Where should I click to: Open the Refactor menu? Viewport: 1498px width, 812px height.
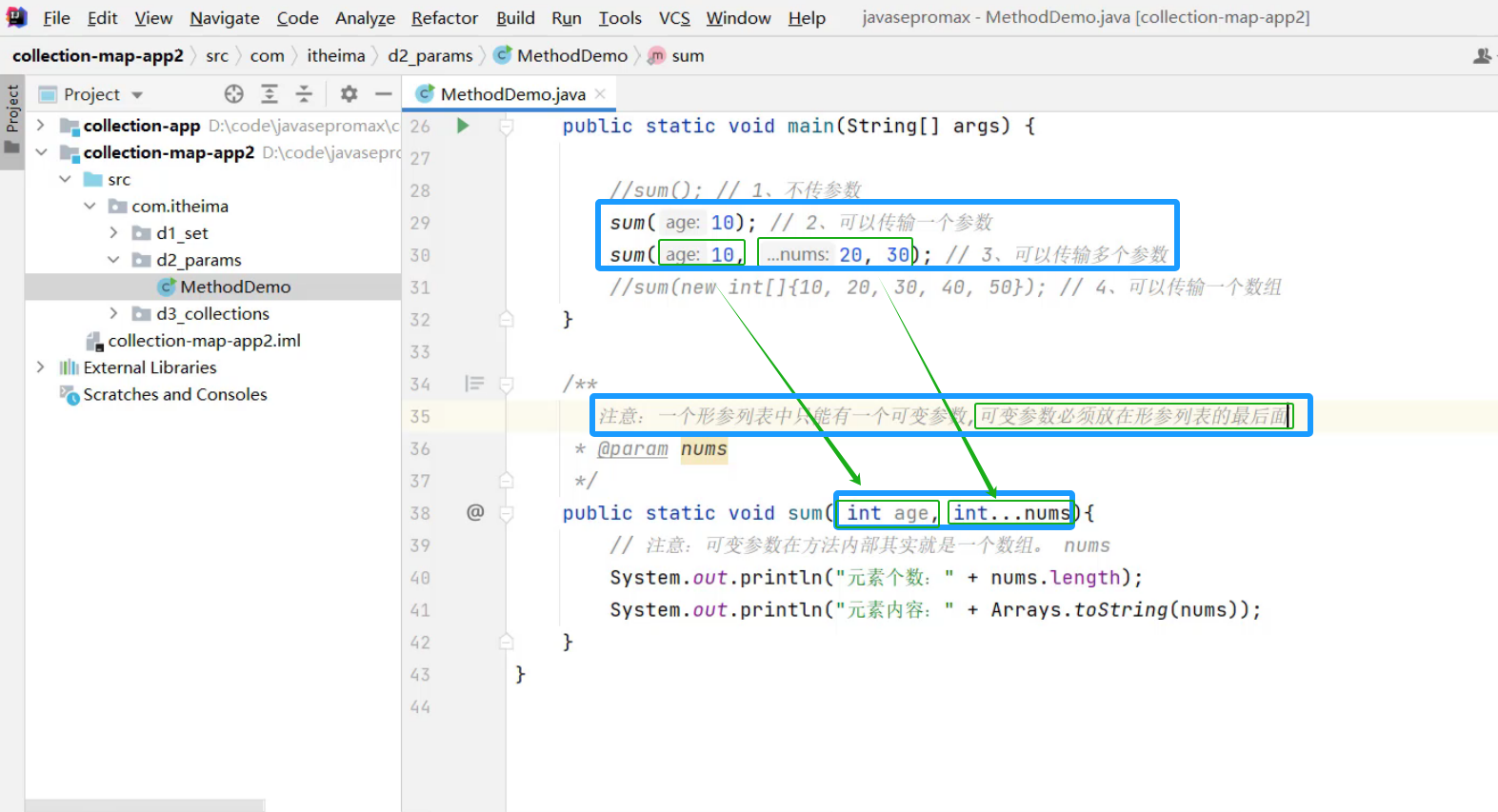point(445,18)
